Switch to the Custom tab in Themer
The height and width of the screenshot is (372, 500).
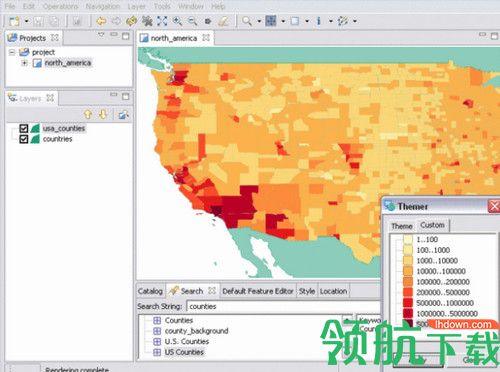point(432,225)
